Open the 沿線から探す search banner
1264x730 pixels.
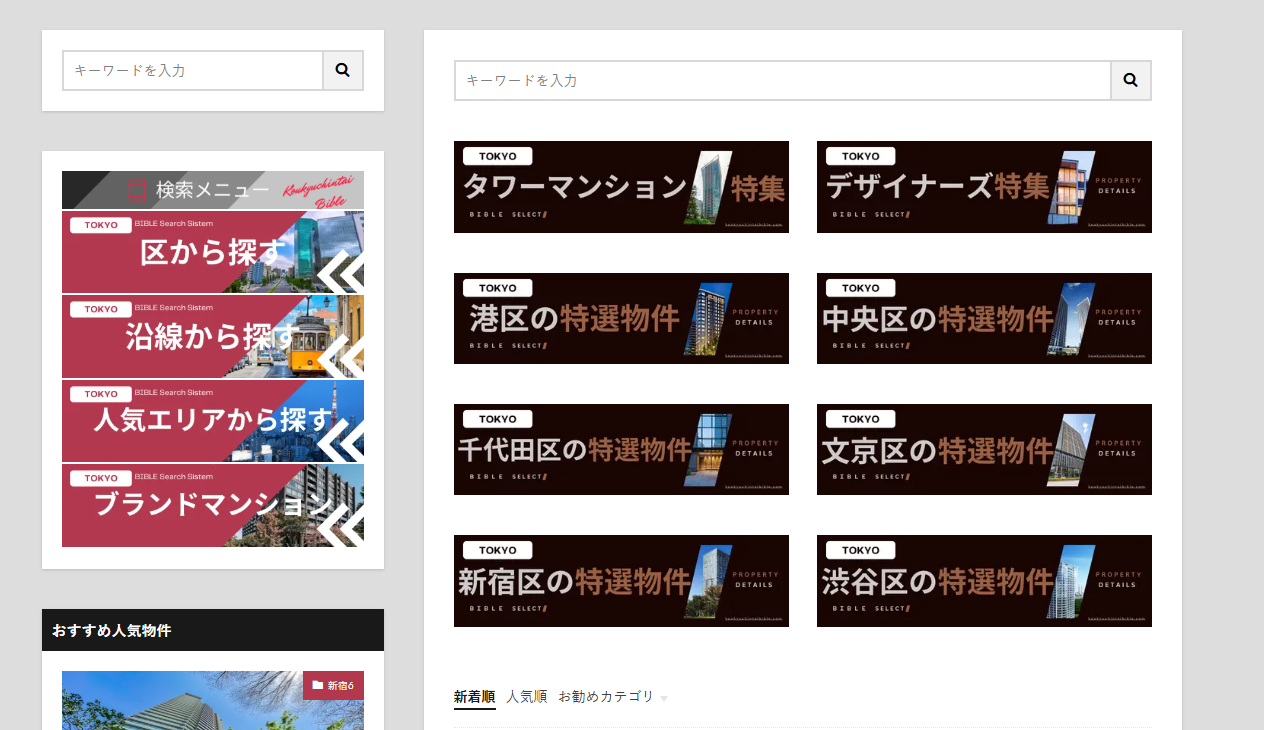pyautogui.click(x=213, y=337)
